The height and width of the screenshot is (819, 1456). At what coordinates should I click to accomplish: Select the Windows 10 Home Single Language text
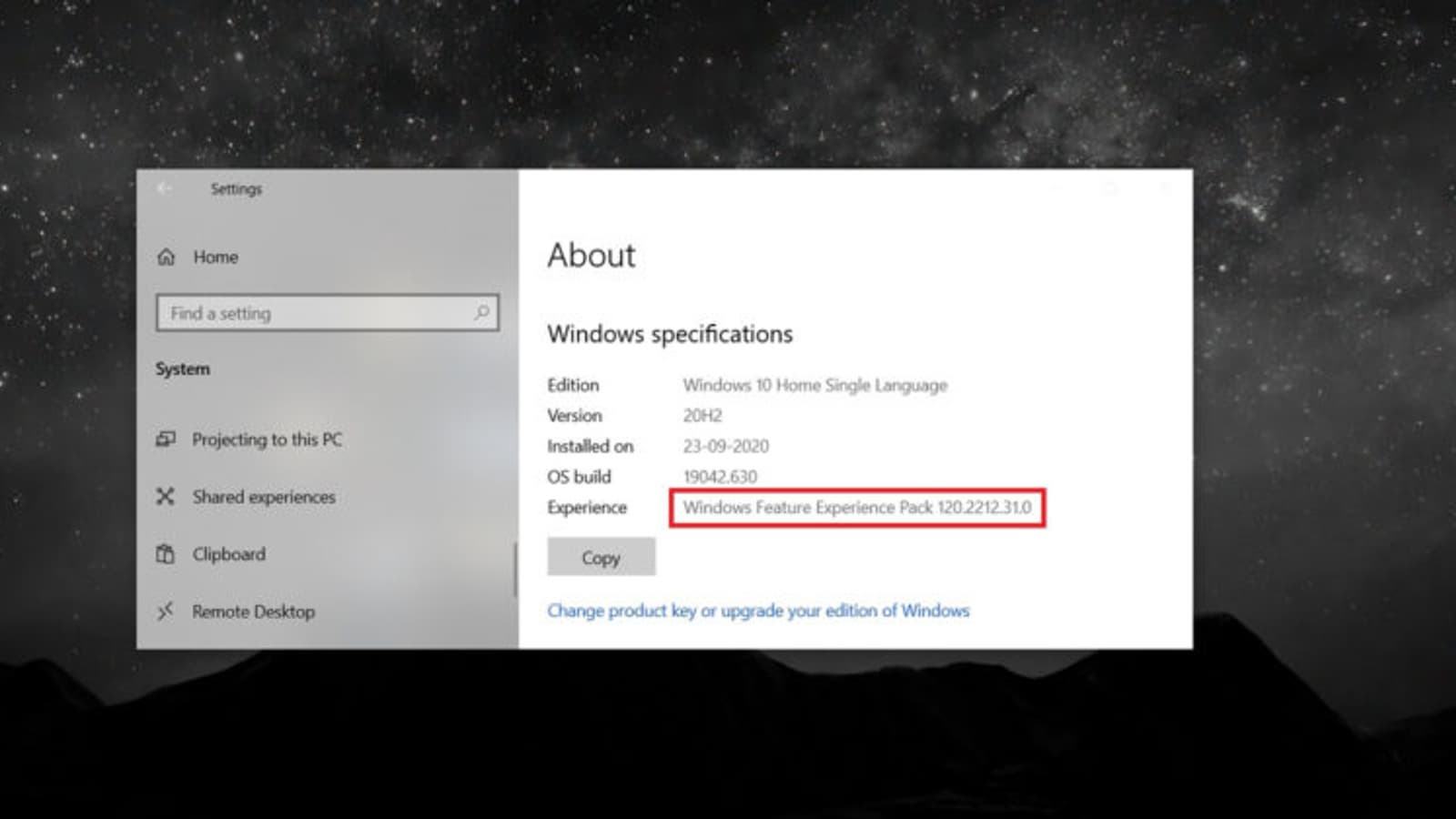pos(815,385)
